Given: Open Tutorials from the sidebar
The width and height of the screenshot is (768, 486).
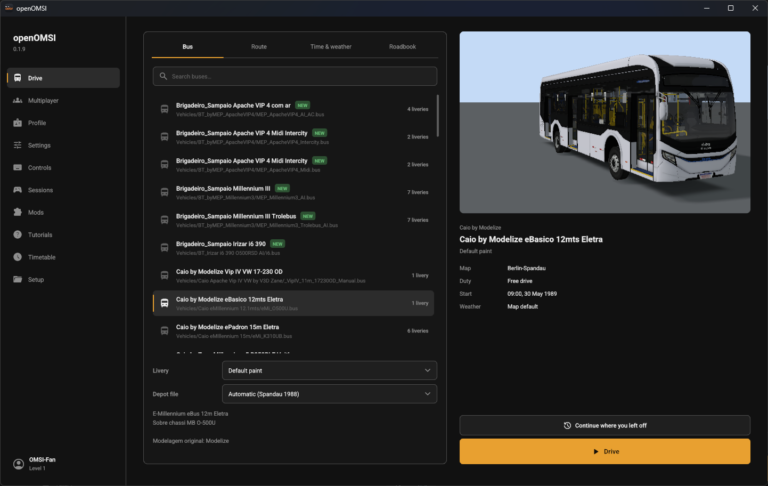Looking at the screenshot, I should coord(63,235).
